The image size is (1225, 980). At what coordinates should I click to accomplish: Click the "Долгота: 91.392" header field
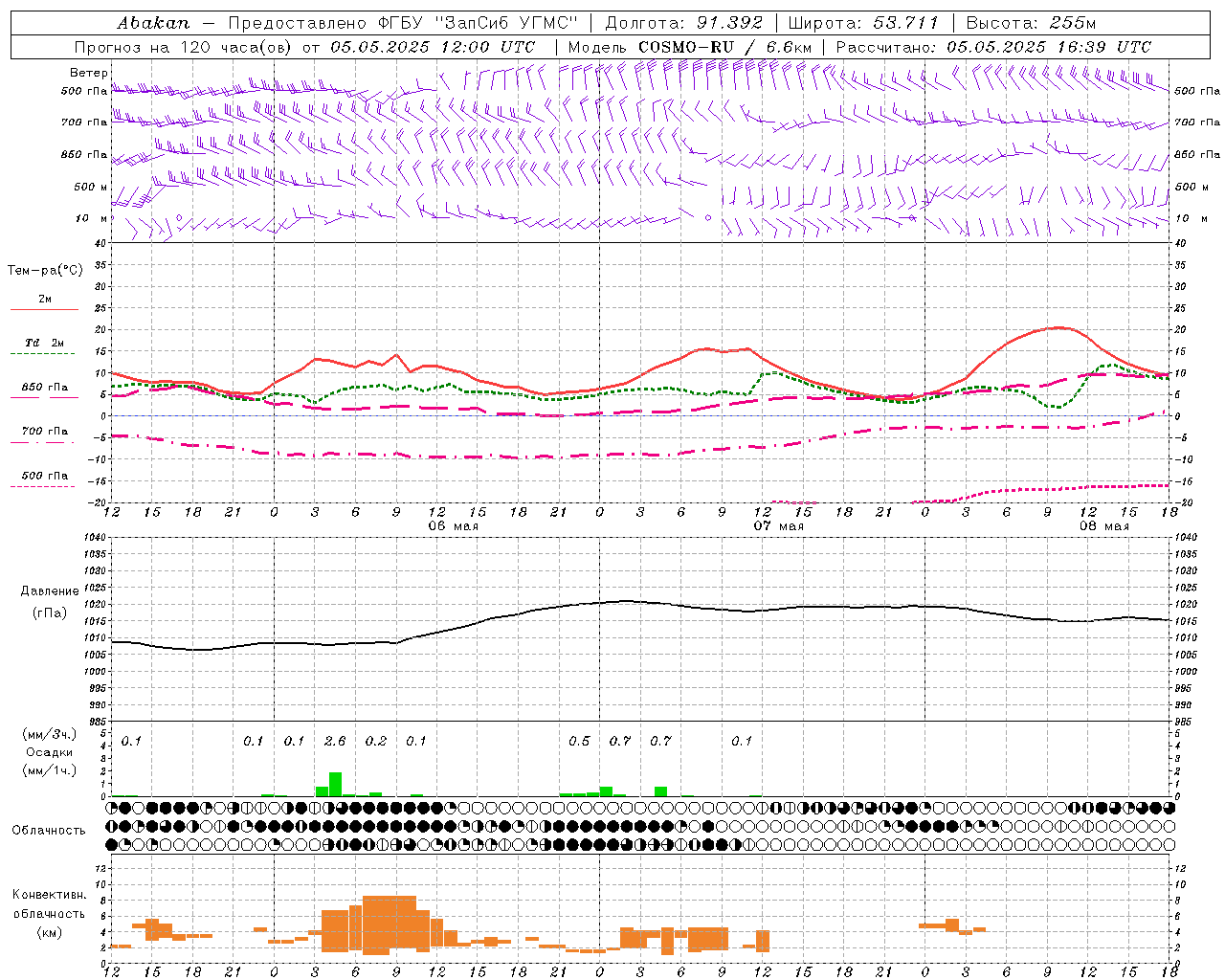684,23
